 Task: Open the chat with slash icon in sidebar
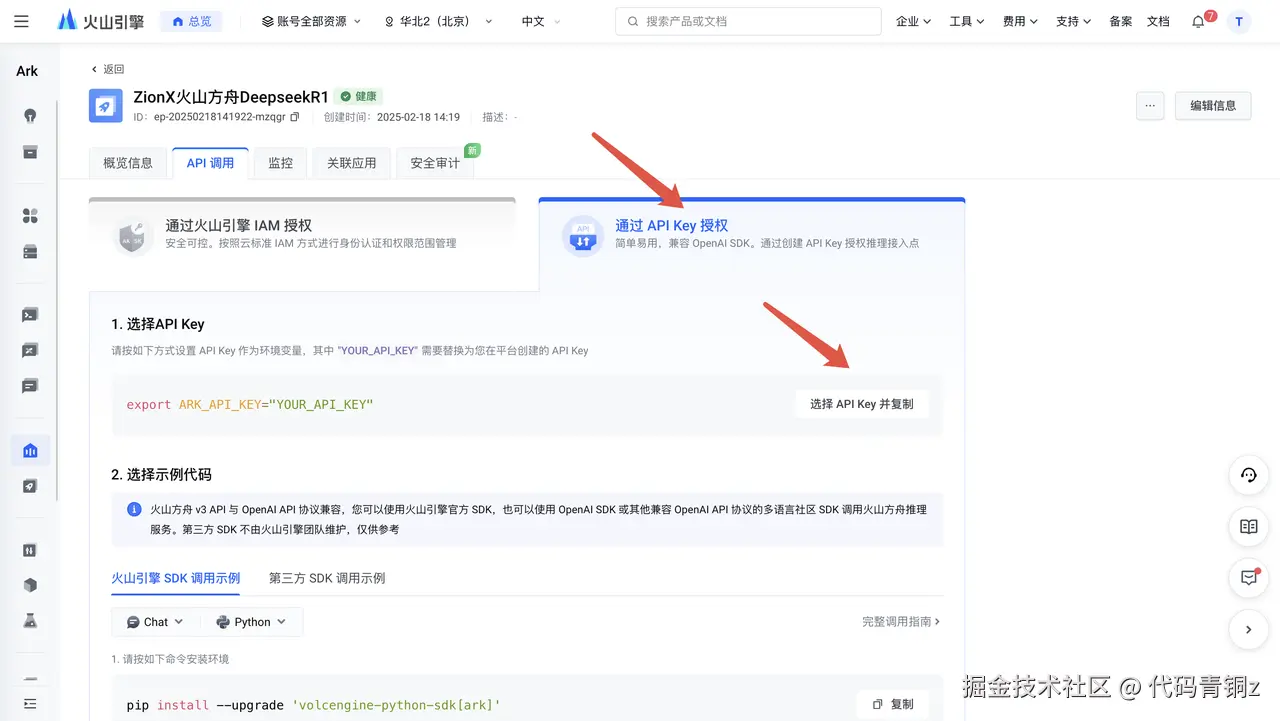[30, 351]
